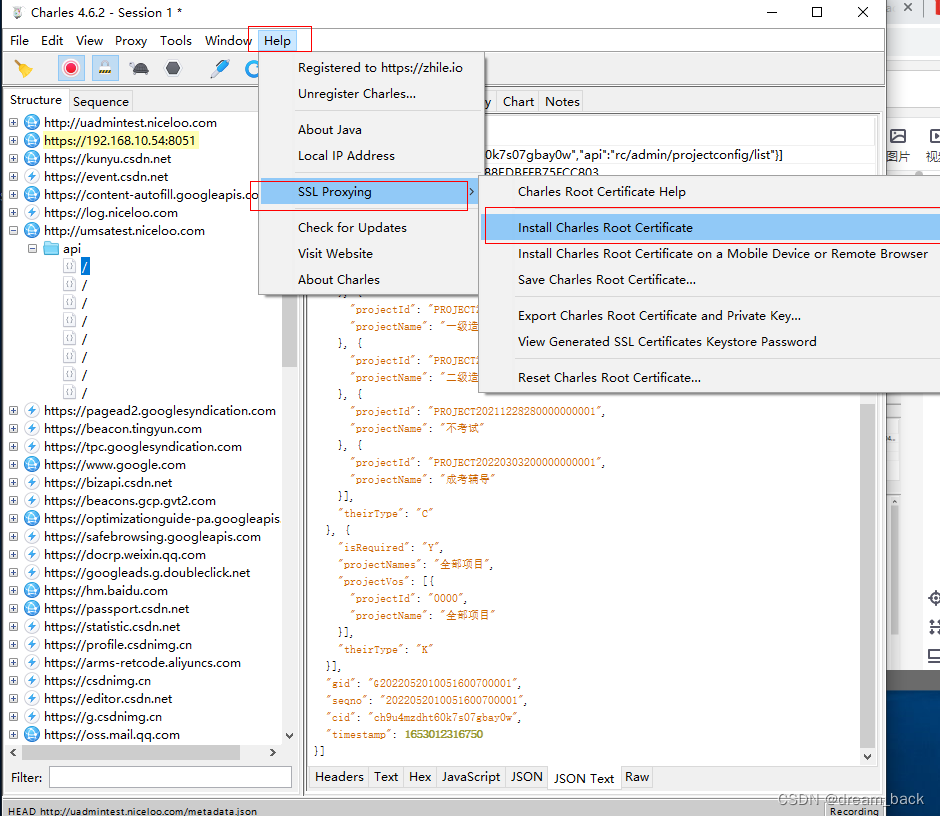The image size is (940, 816).
Task: Open the Proxy menu
Action: point(131,41)
